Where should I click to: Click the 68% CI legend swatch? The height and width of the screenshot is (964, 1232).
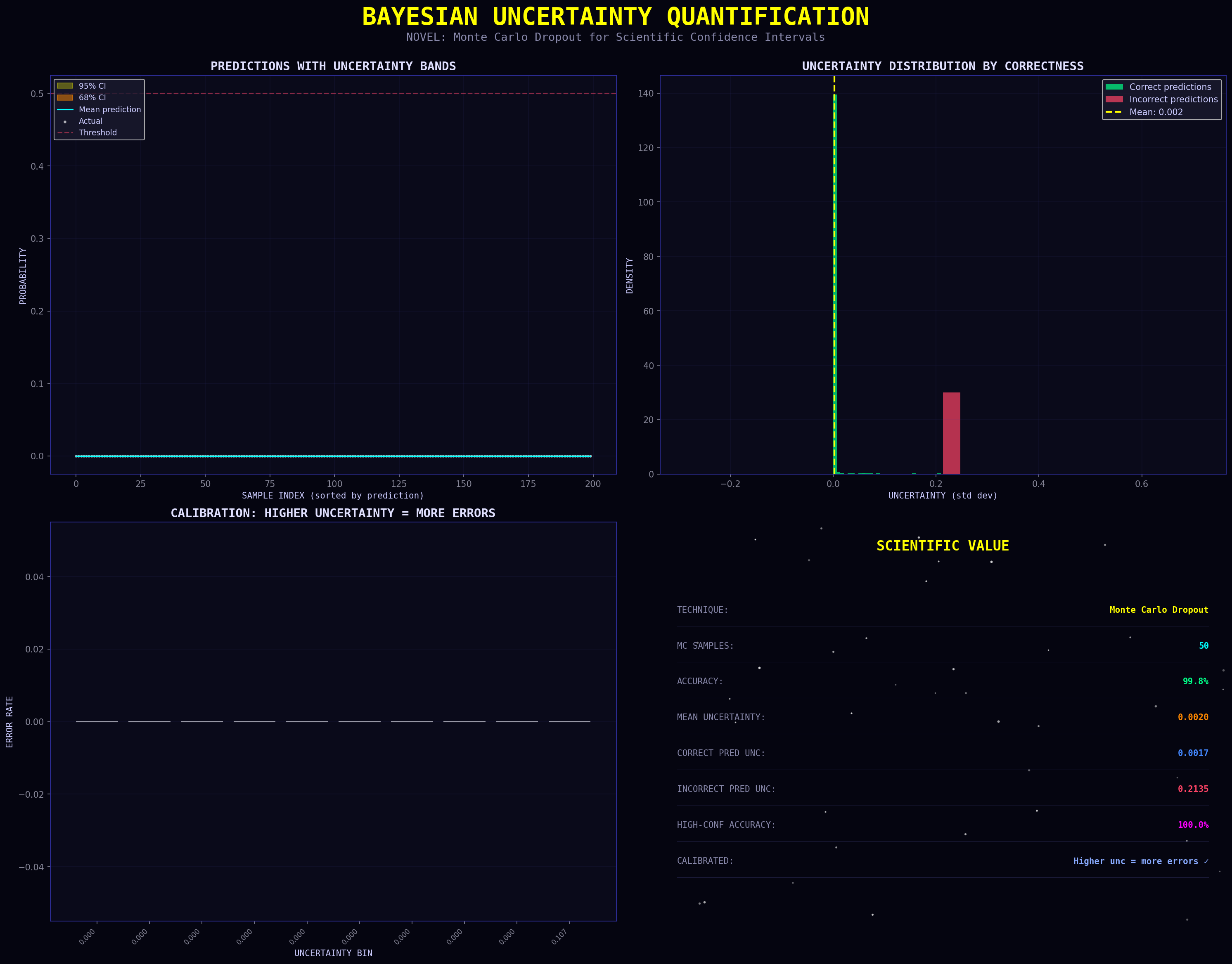(x=65, y=98)
